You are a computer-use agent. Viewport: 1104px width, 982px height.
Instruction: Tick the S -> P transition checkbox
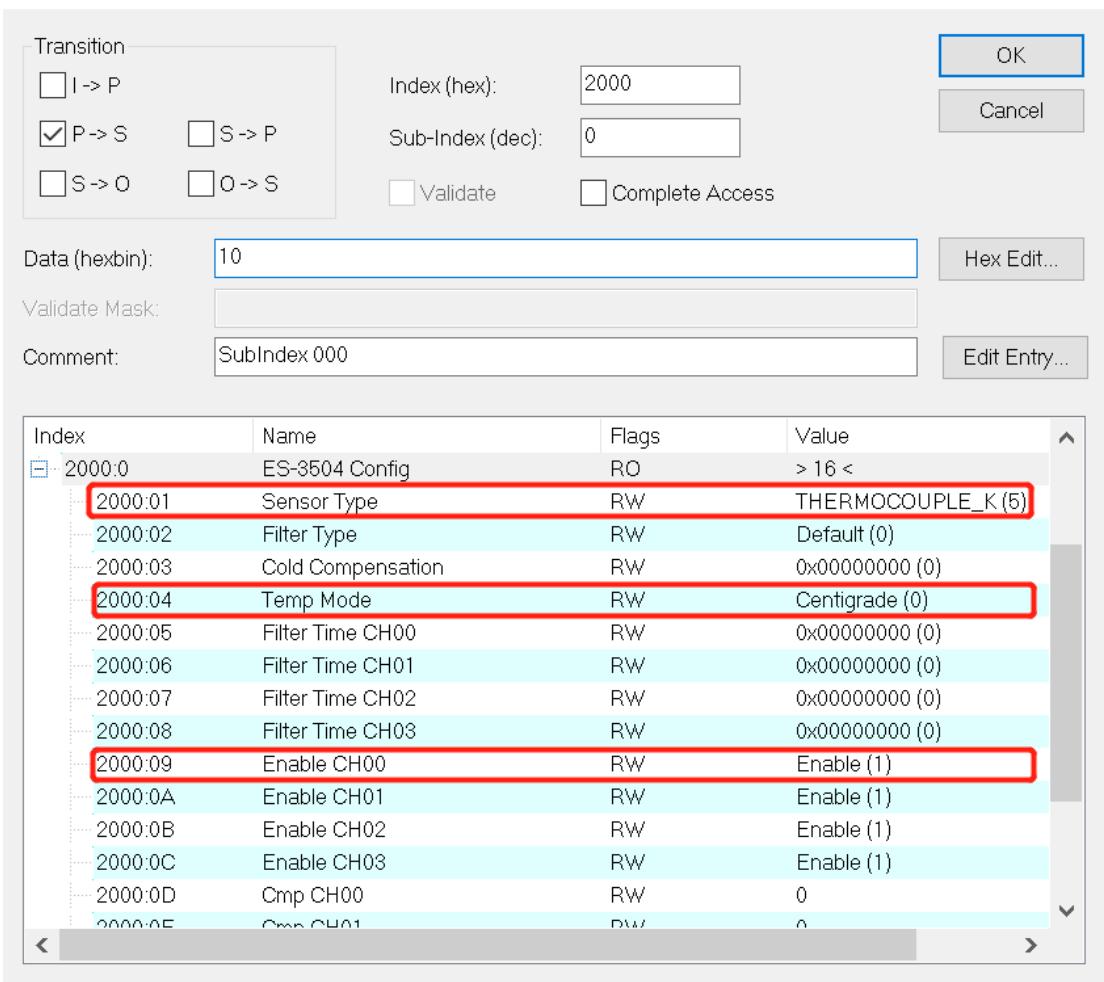(201, 133)
